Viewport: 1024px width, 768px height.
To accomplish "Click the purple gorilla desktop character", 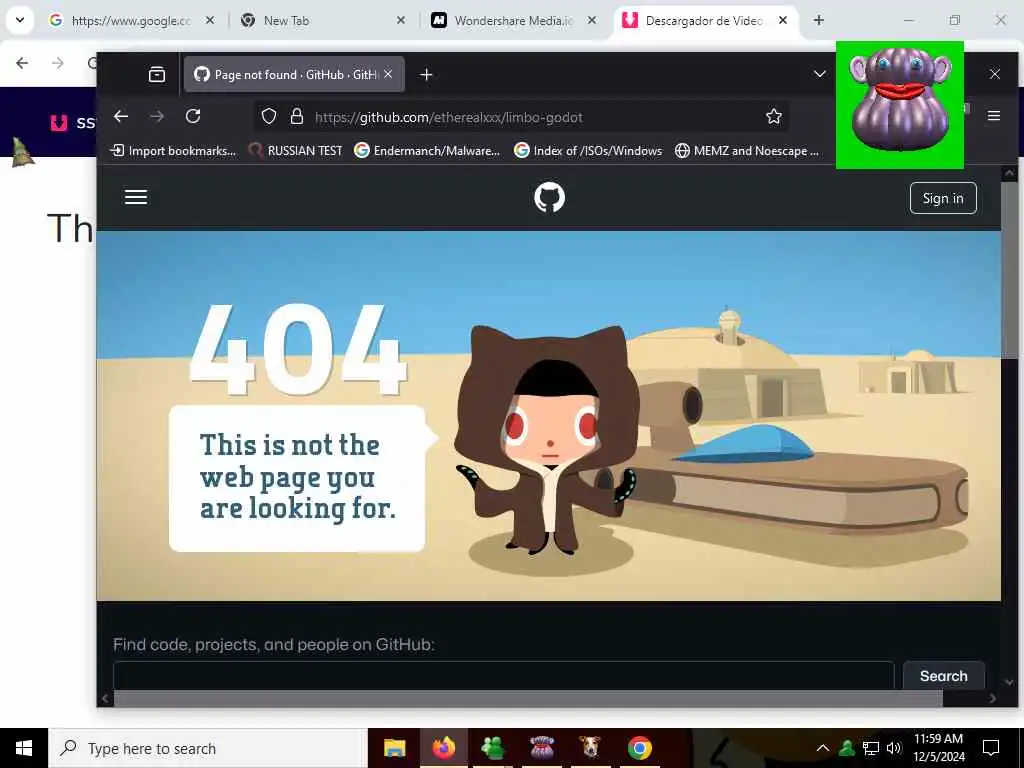I will [x=900, y=104].
